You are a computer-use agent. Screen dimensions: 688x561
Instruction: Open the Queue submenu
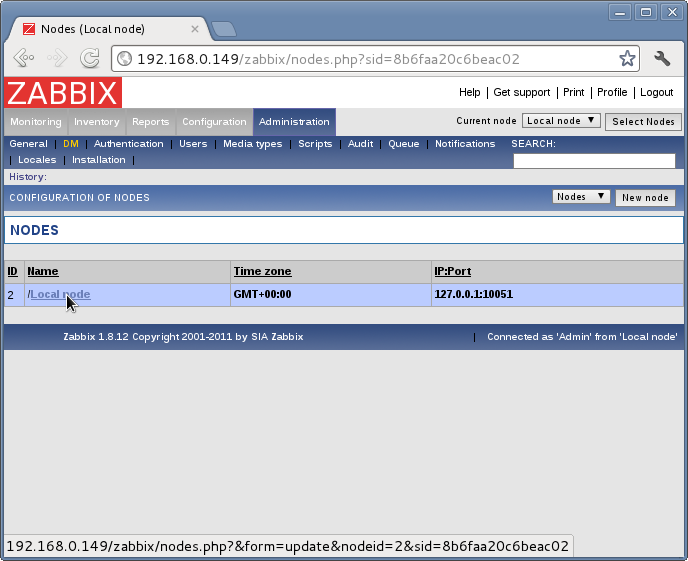(404, 144)
